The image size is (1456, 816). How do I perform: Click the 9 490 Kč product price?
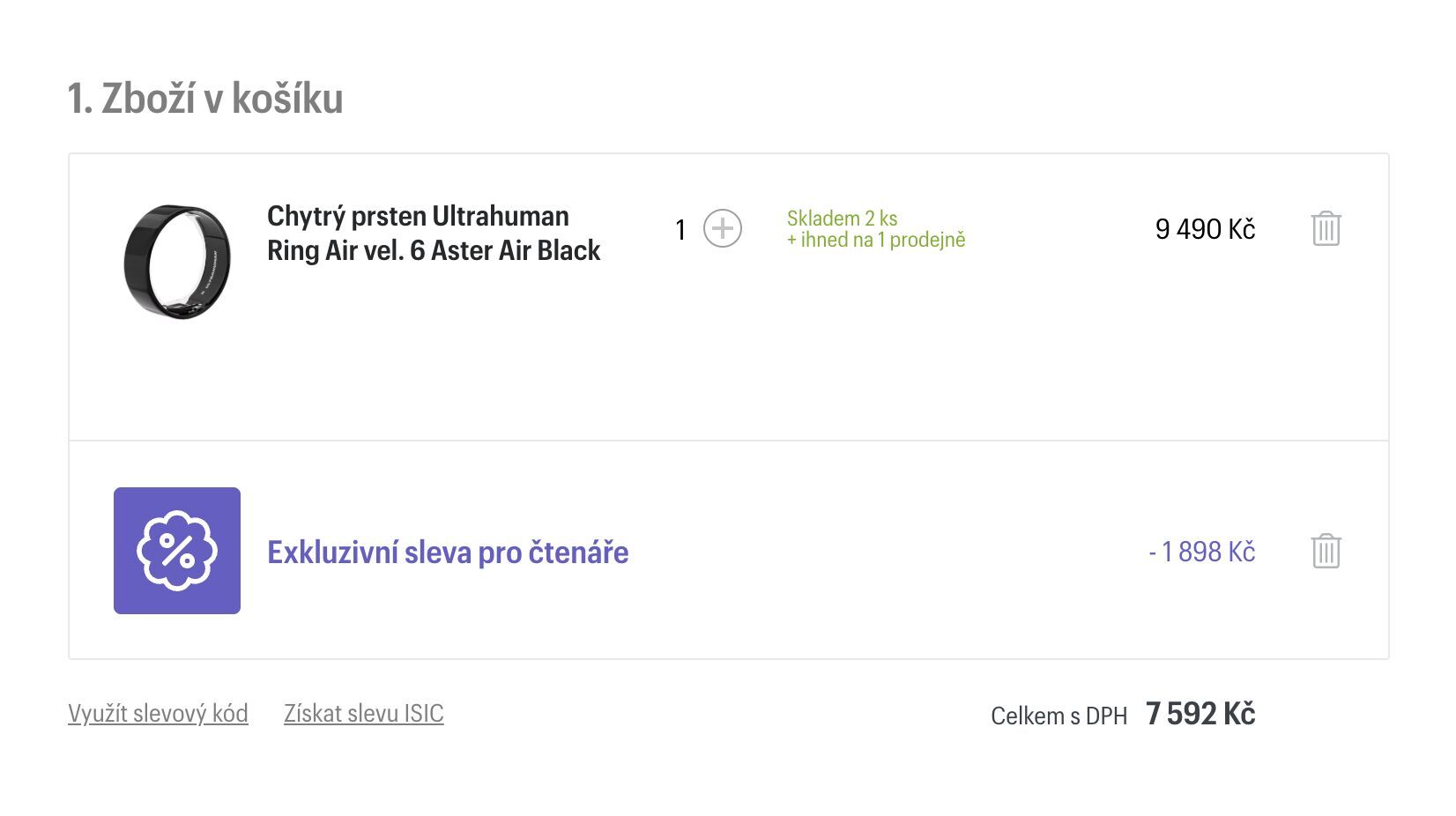[1205, 229]
